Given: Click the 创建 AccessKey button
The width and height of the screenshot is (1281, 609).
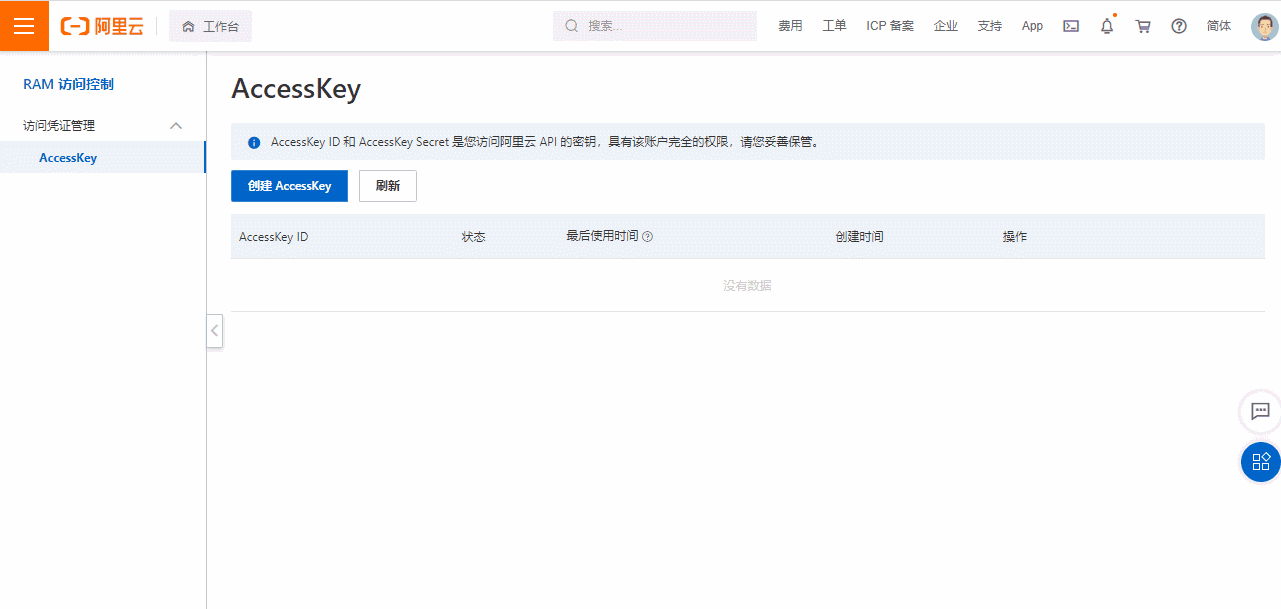Looking at the screenshot, I should pyautogui.click(x=289, y=186).
